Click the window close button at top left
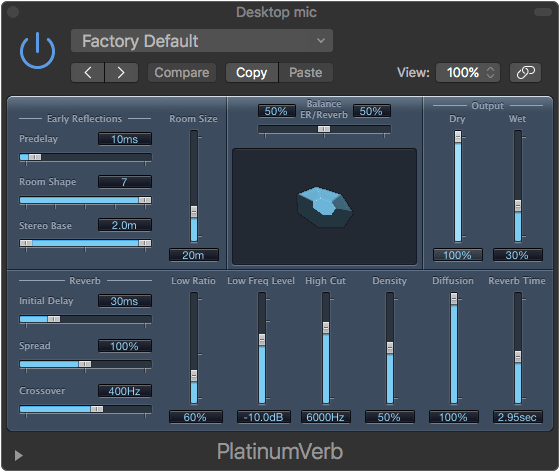560x472 pixels. pyautogui.click(x=13, y=12)
